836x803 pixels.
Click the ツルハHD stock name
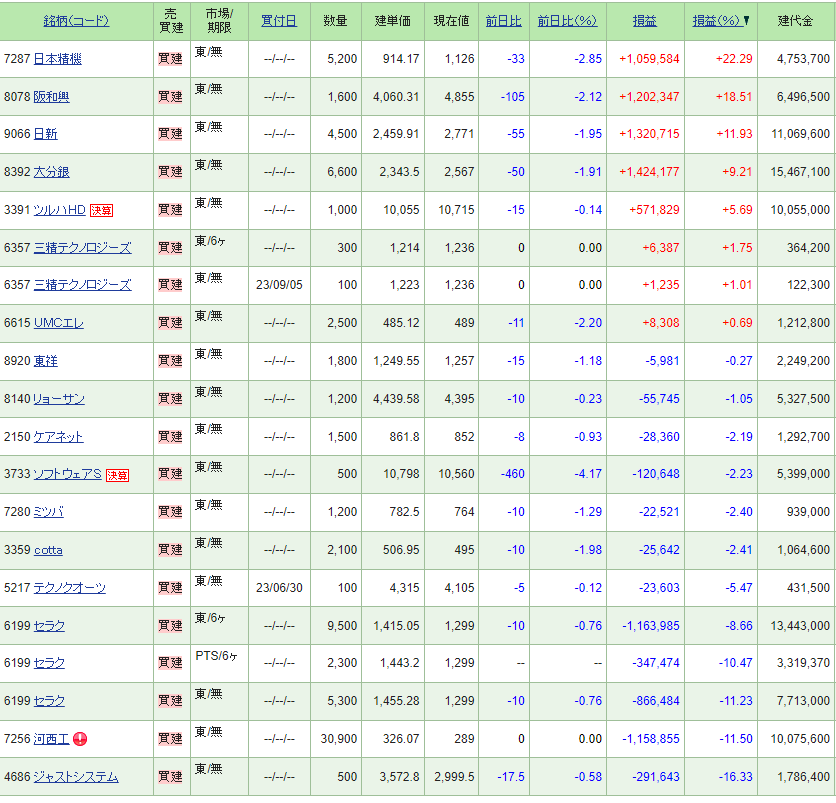(60, 210)
